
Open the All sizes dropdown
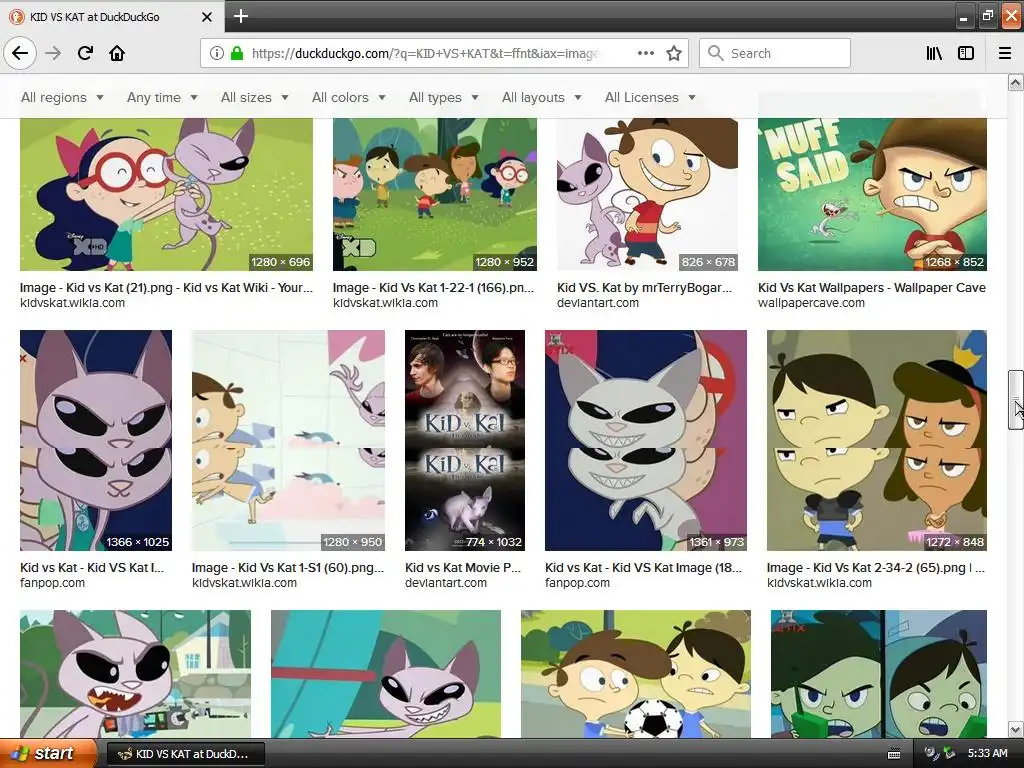tap(255, 97)
